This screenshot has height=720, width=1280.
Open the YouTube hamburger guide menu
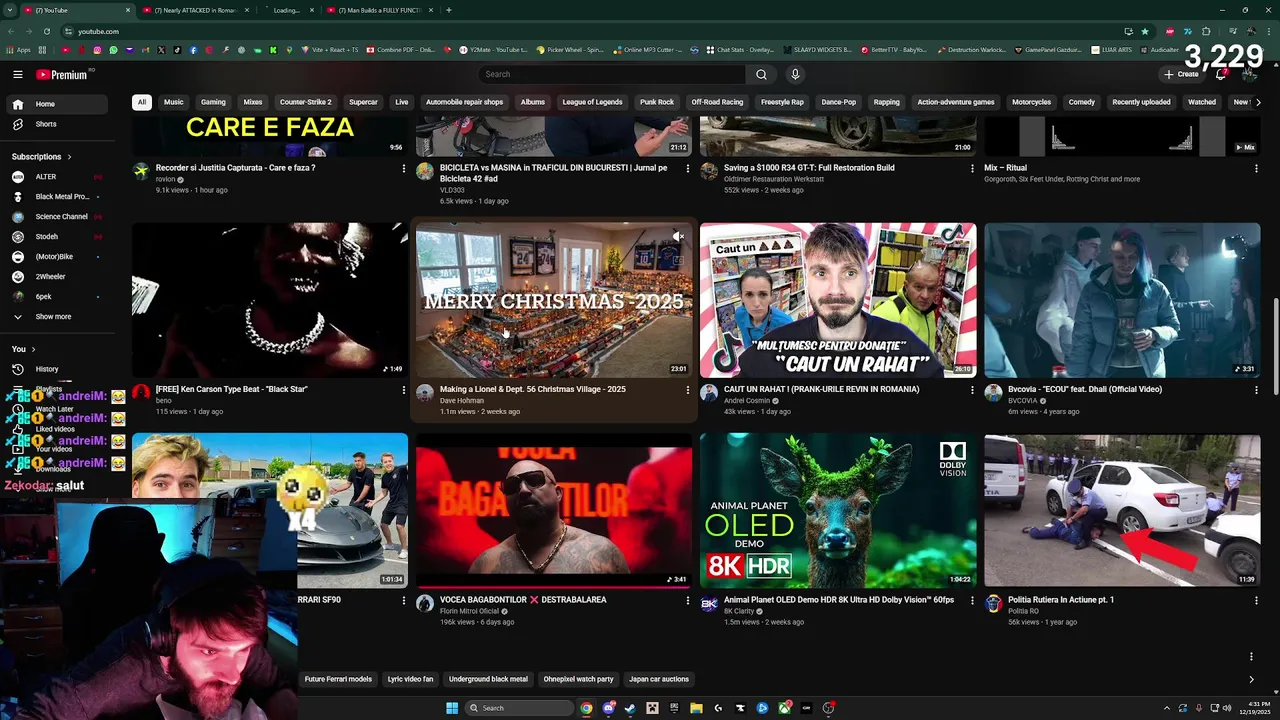pyautogui.click(x=18, y=74)
